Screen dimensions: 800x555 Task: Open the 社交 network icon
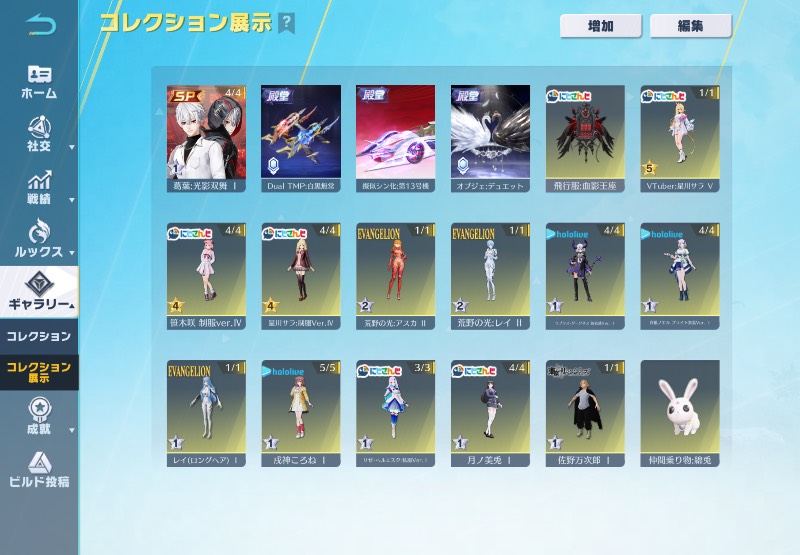pyautogui.click(x=39, y=128)
